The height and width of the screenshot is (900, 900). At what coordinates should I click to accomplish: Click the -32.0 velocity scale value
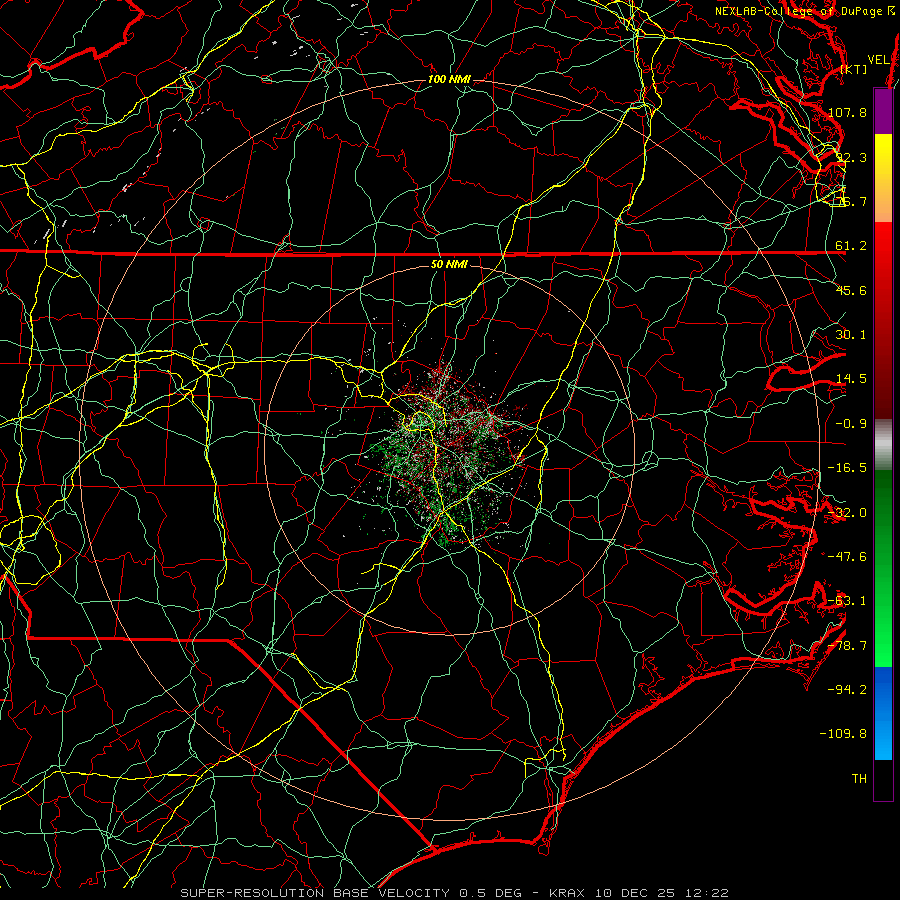point(847,513)
